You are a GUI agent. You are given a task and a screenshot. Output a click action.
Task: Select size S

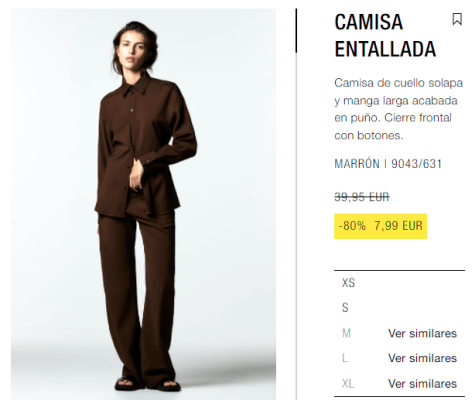345,308
